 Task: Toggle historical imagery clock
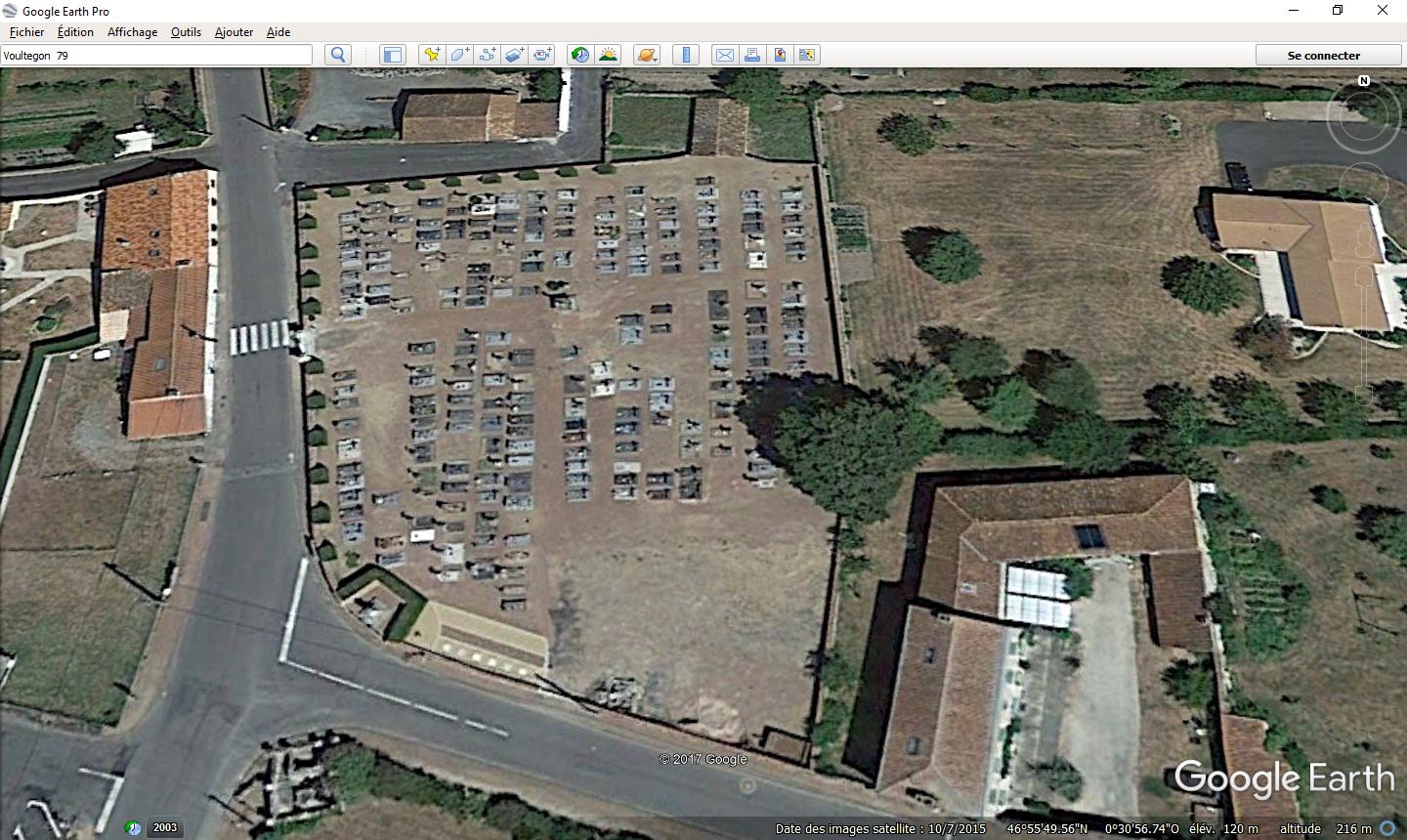tap(580, 55)
